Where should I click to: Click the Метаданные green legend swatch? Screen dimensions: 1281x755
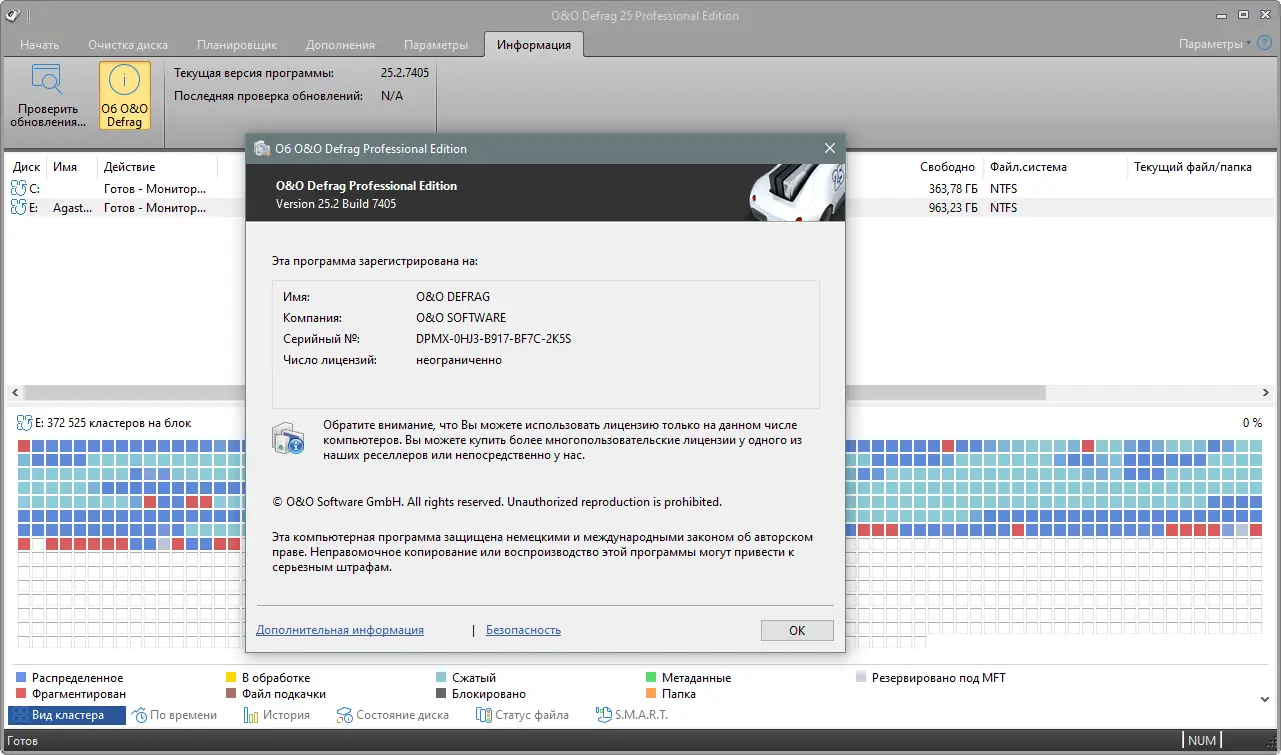click(651, 678)
